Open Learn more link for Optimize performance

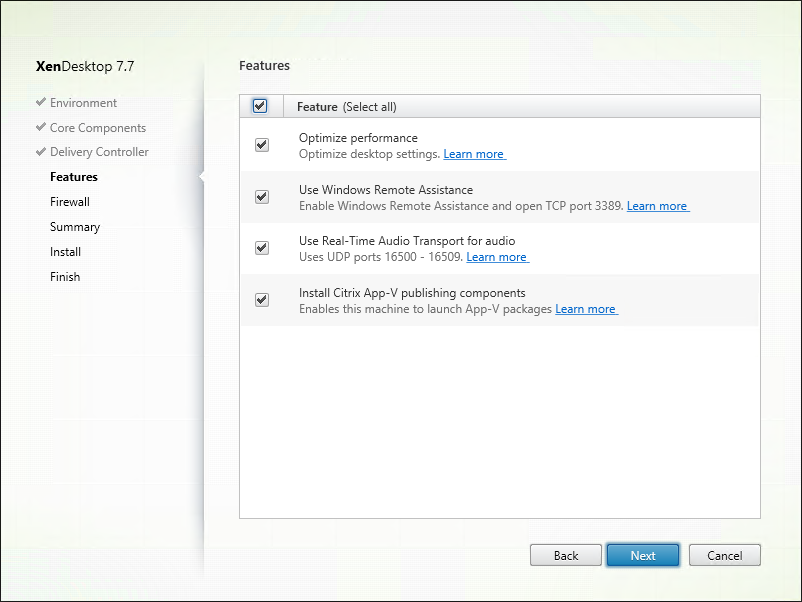tap(474, 154)
